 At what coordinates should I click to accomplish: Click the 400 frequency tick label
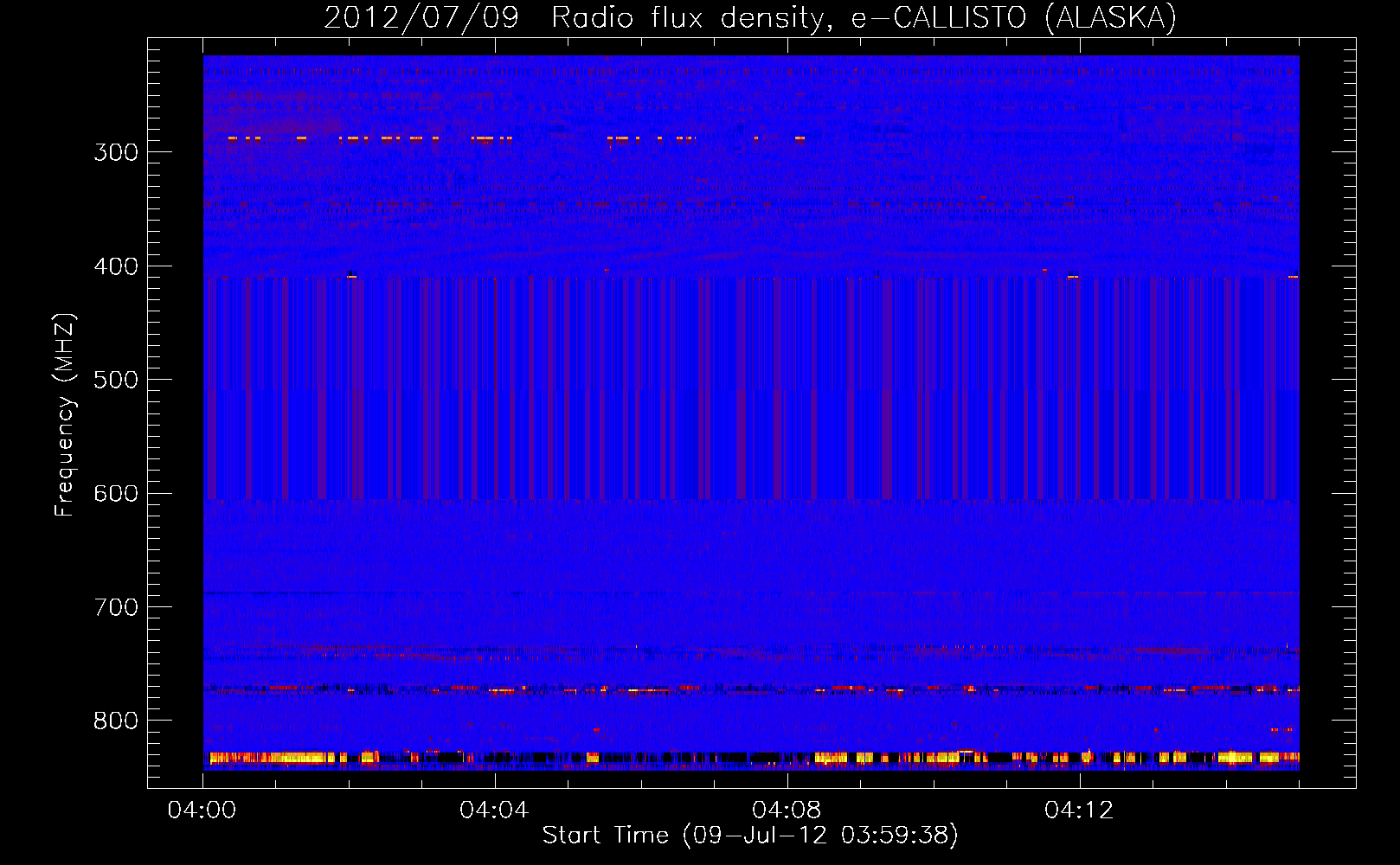click(116, 266)
